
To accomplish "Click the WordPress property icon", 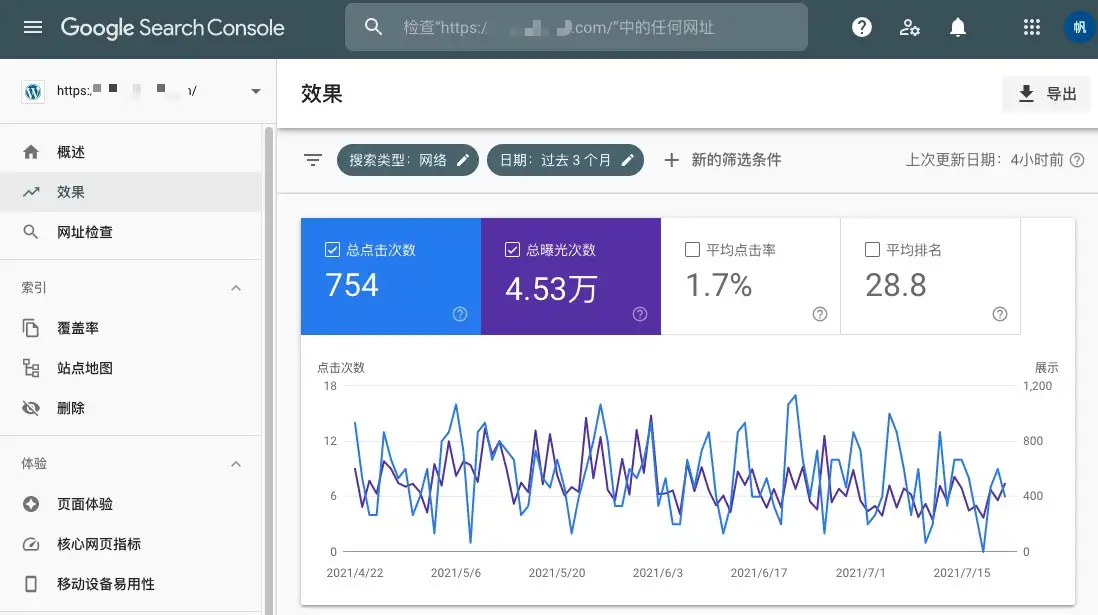I will pos(33,91).
